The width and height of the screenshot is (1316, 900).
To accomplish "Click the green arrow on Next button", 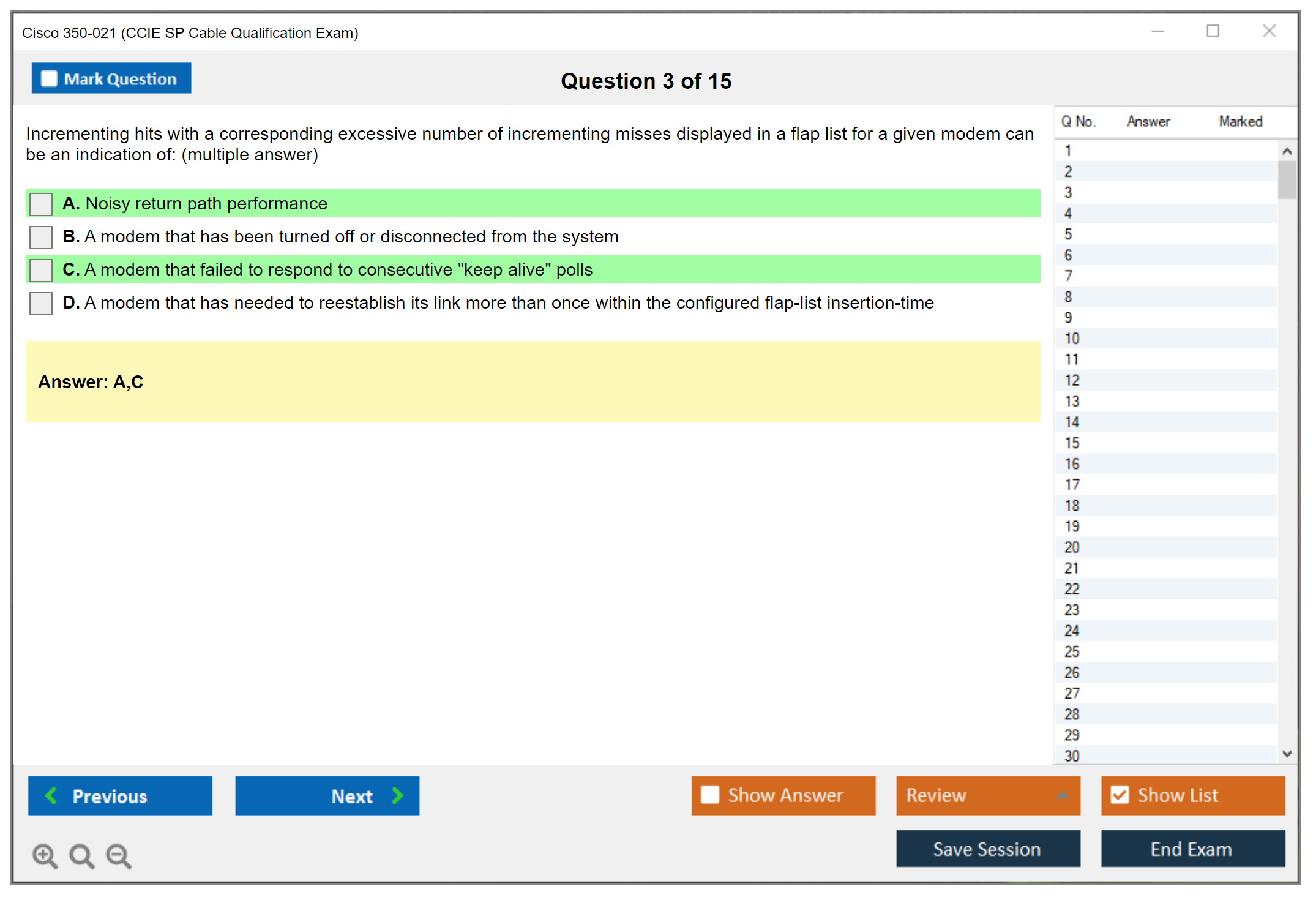I will [x=397, y=795].
